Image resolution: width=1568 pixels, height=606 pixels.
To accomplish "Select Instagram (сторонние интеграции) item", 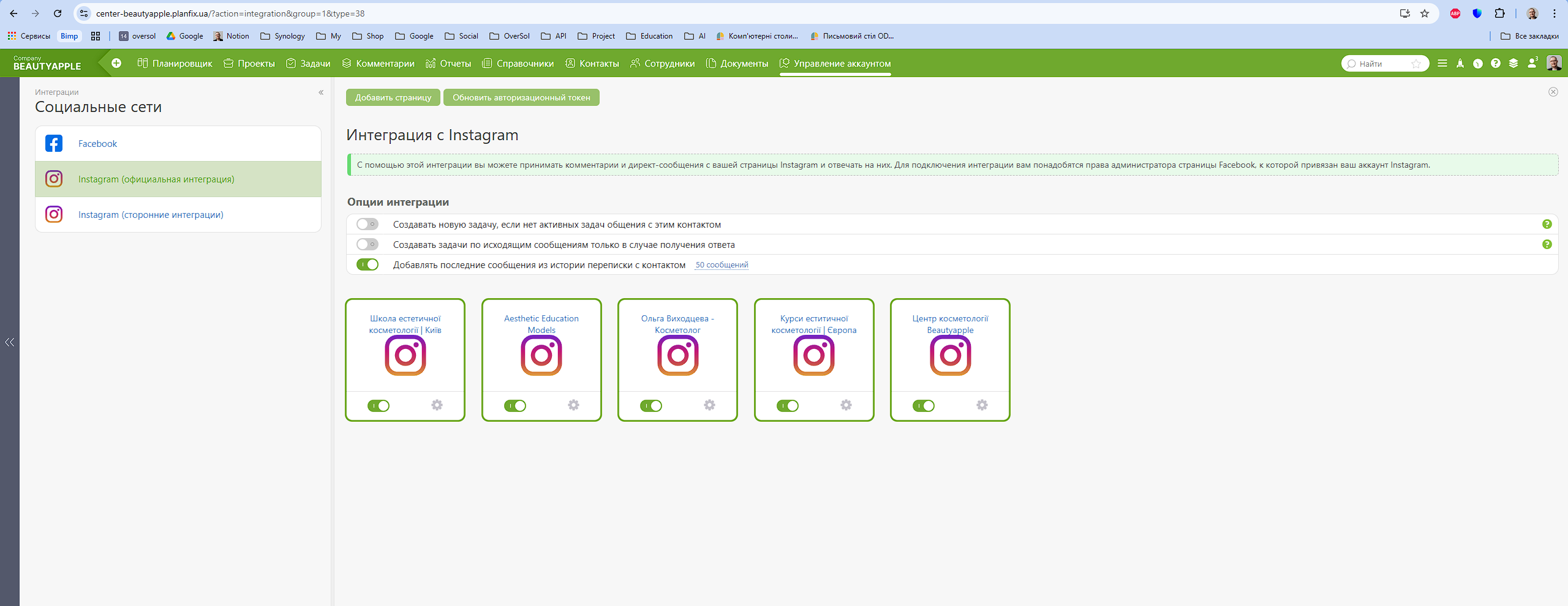I will tap(178, 215).
